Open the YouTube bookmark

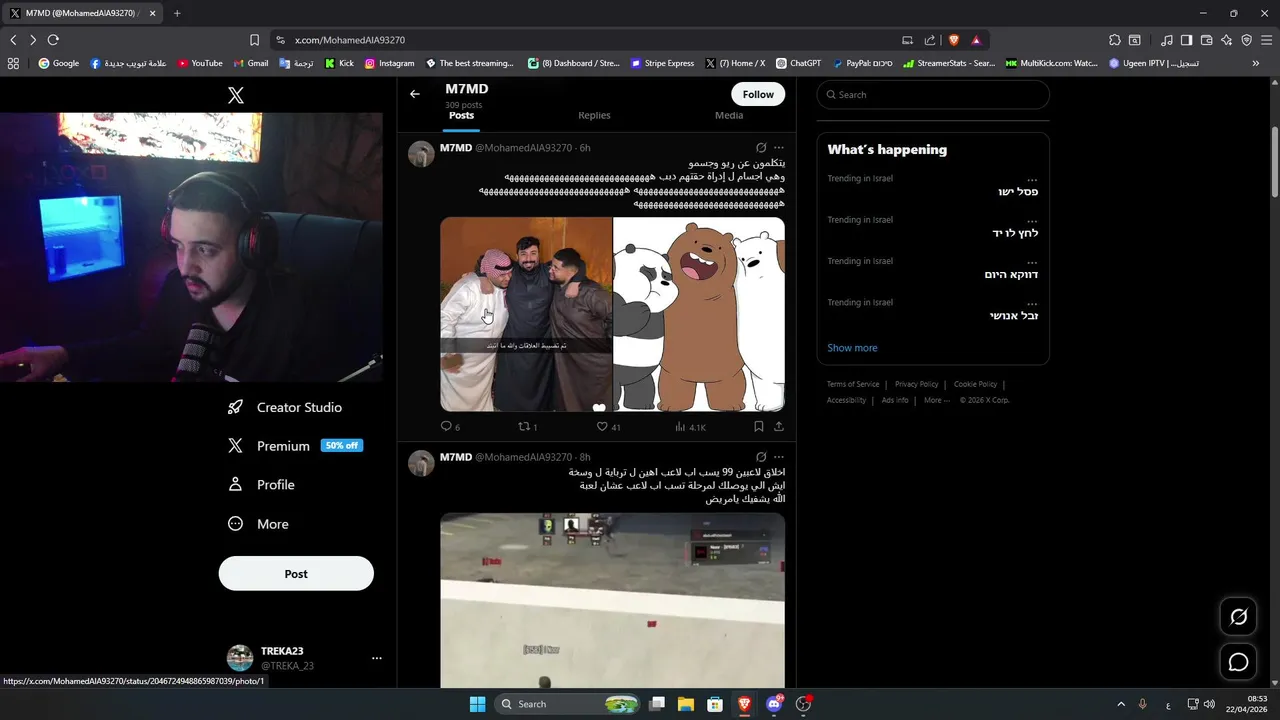click(x=200, y=63)
